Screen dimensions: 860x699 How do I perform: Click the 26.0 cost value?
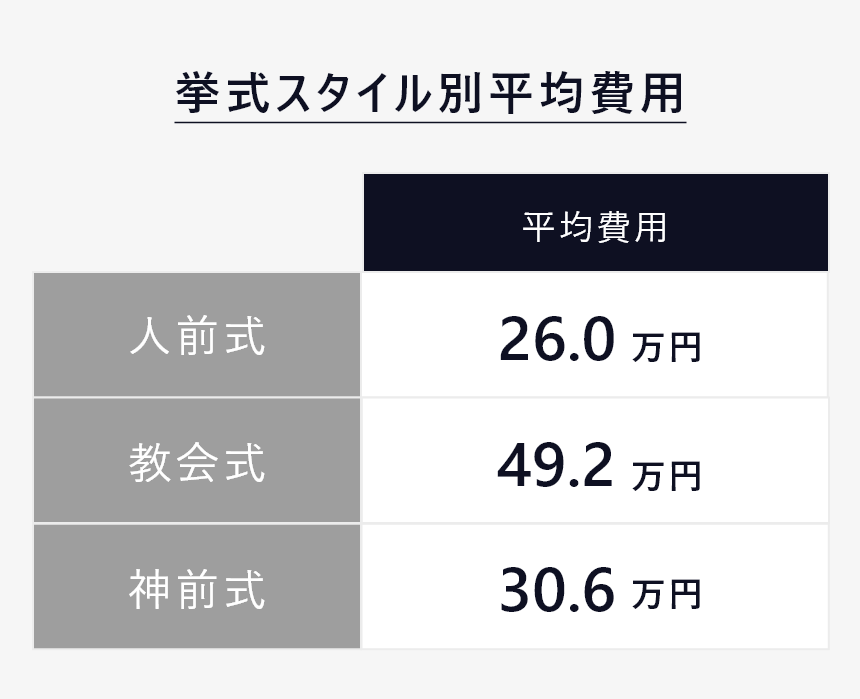[557, 339]
